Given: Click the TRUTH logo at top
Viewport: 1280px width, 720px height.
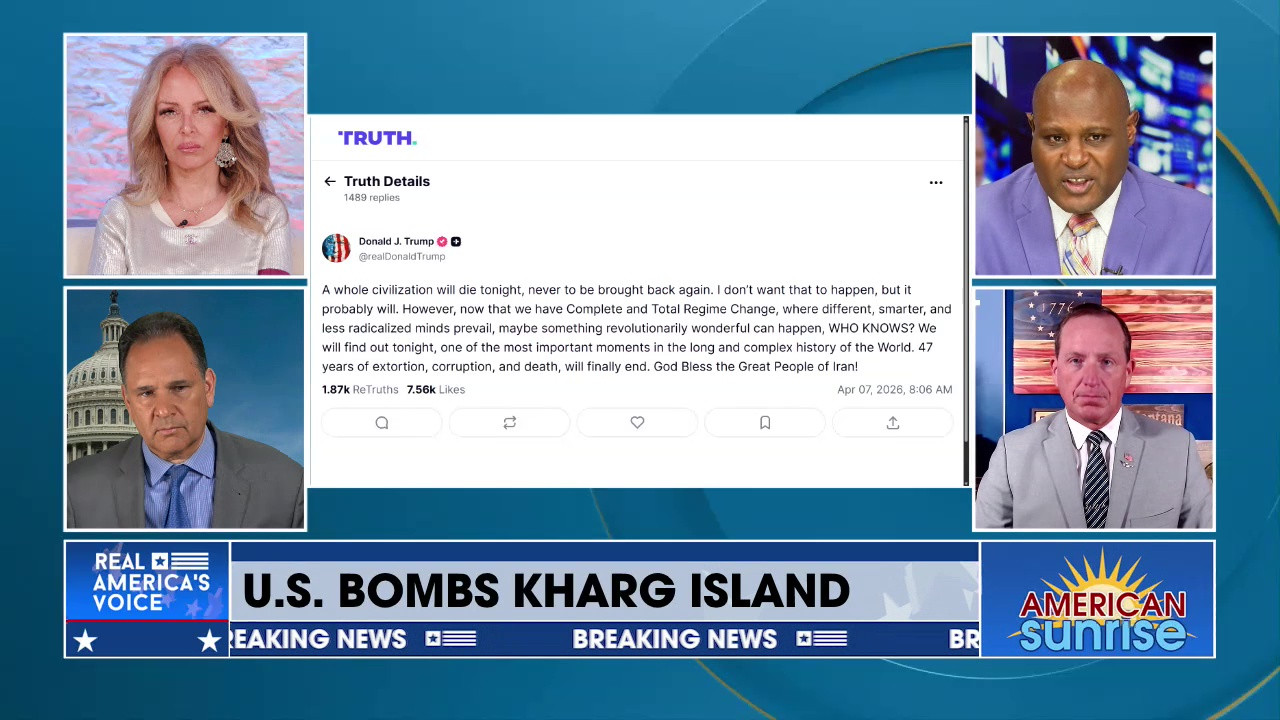Looking at the screenshot, I should [x=377, y=138].
